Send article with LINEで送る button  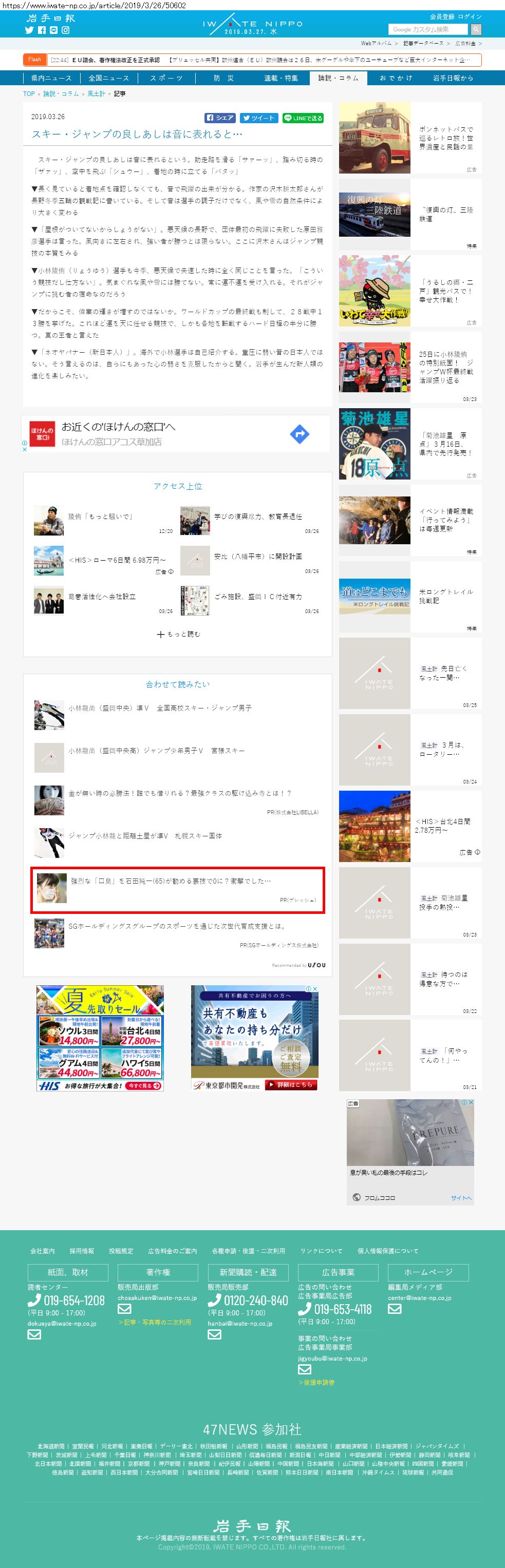point(303,118)
